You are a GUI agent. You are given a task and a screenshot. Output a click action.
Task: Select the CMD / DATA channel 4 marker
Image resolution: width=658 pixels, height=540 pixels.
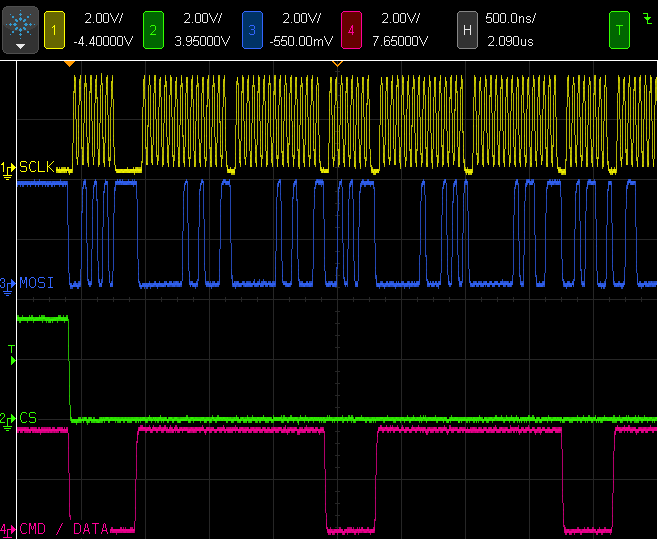[x=8, y=528]
